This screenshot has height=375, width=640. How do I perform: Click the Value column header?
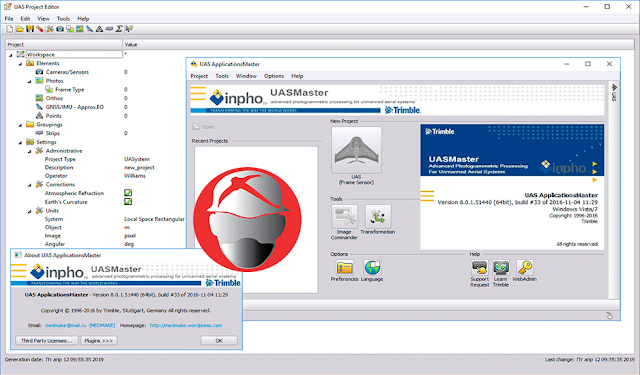(379, 44)
